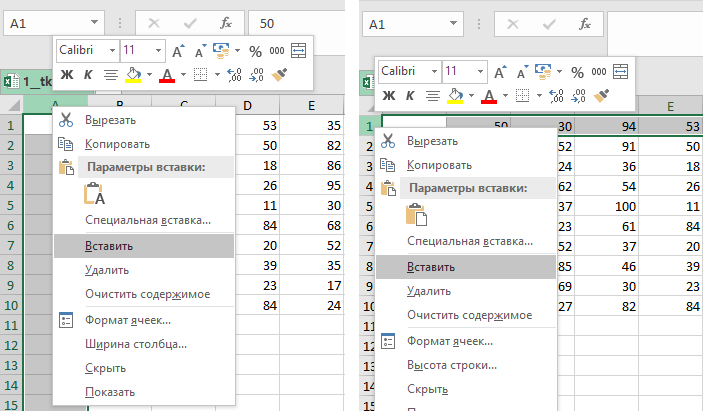Choose Ширина столбца... from the context menu
Image resolution: width=704 pixels, height=411 pixels.
(x=135, y=344)
